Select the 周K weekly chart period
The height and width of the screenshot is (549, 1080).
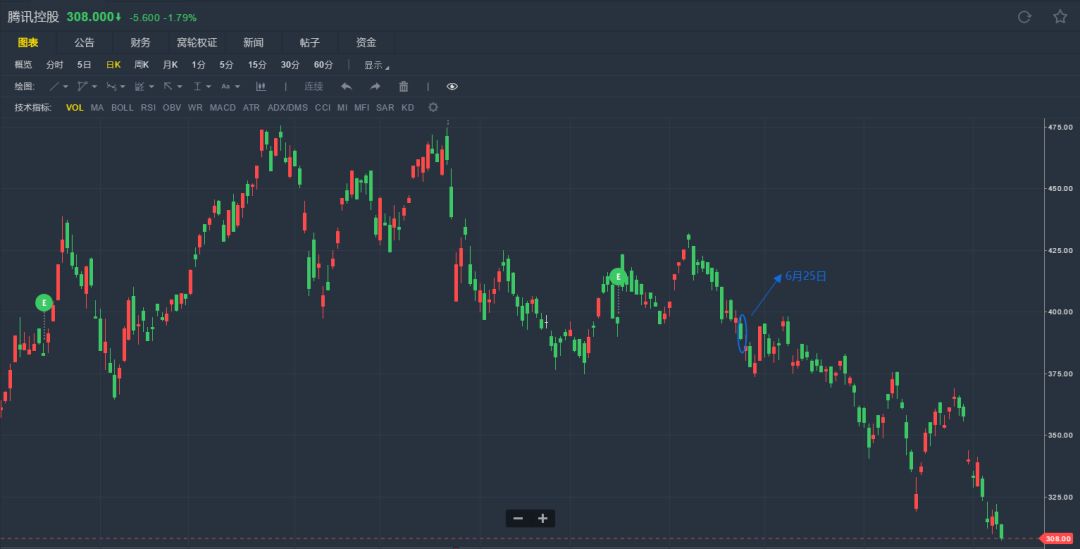[142, 65]
